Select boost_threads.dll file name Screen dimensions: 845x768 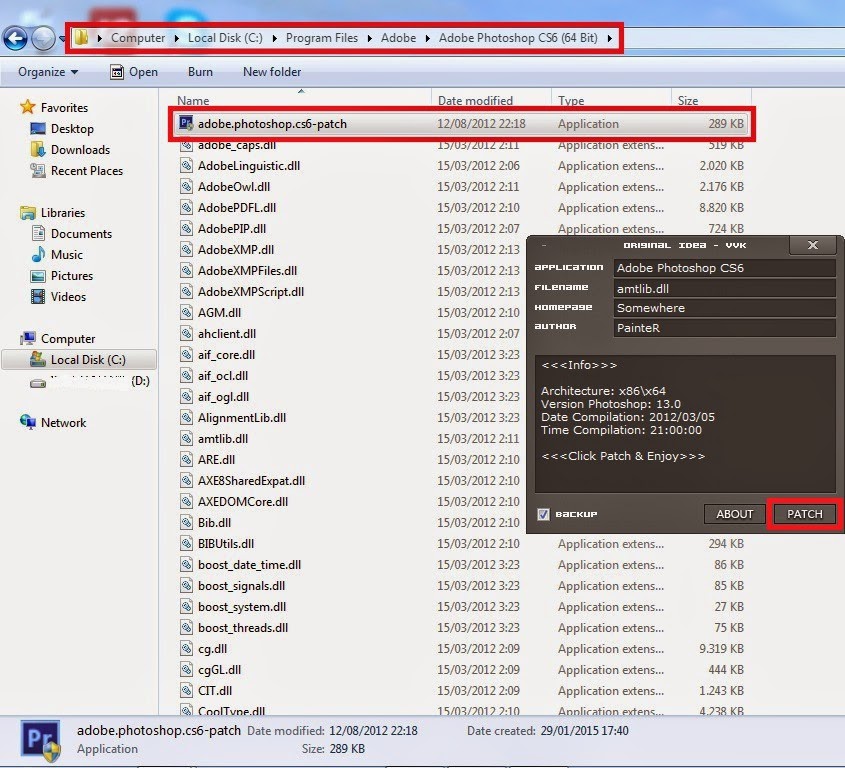[x=243, y=628]
